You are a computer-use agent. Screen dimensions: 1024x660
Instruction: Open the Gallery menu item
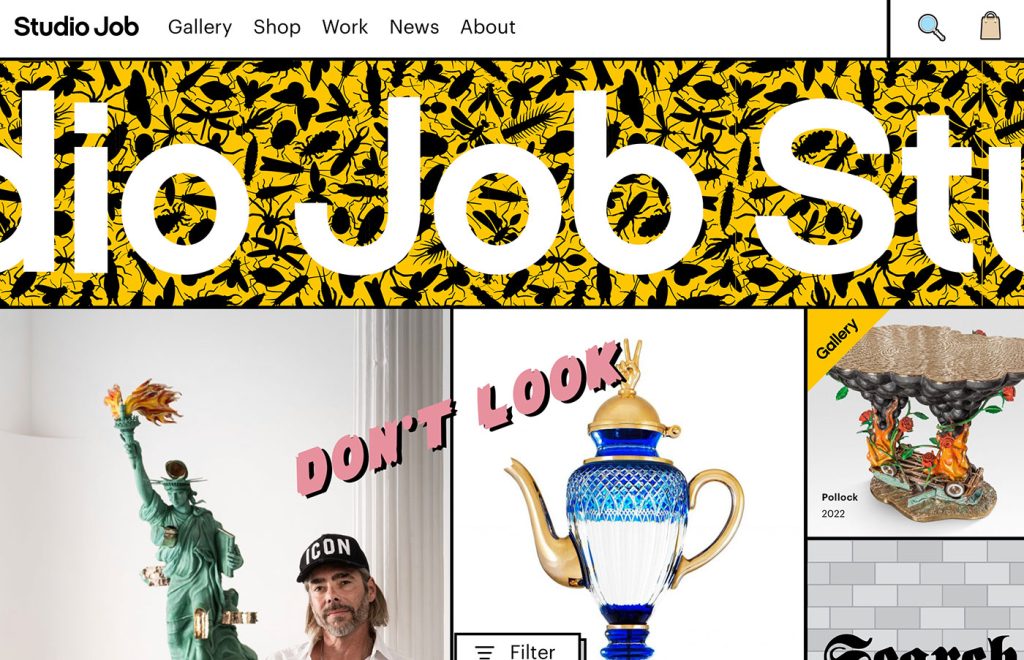pyautogui.click(x=200, y=27)
